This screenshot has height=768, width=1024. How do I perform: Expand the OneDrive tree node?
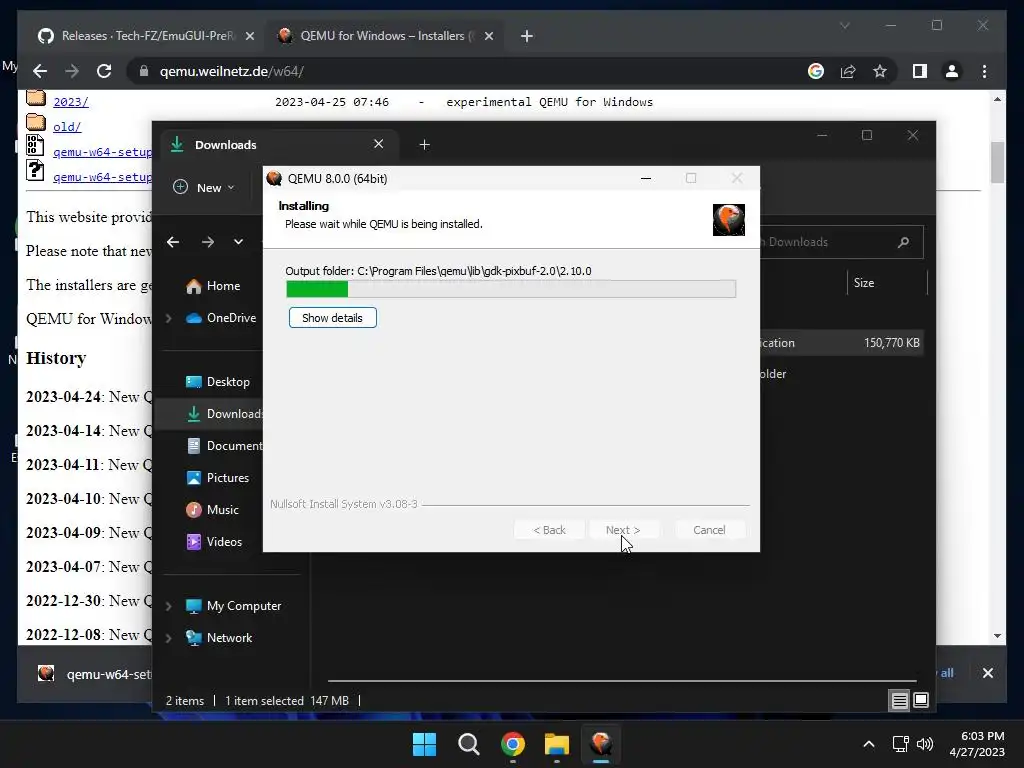pyautogui.click(x=168, y=318)
